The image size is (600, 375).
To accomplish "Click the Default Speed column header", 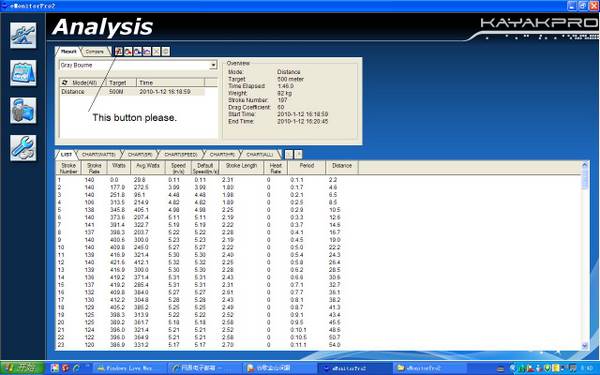I will [205, 168].
